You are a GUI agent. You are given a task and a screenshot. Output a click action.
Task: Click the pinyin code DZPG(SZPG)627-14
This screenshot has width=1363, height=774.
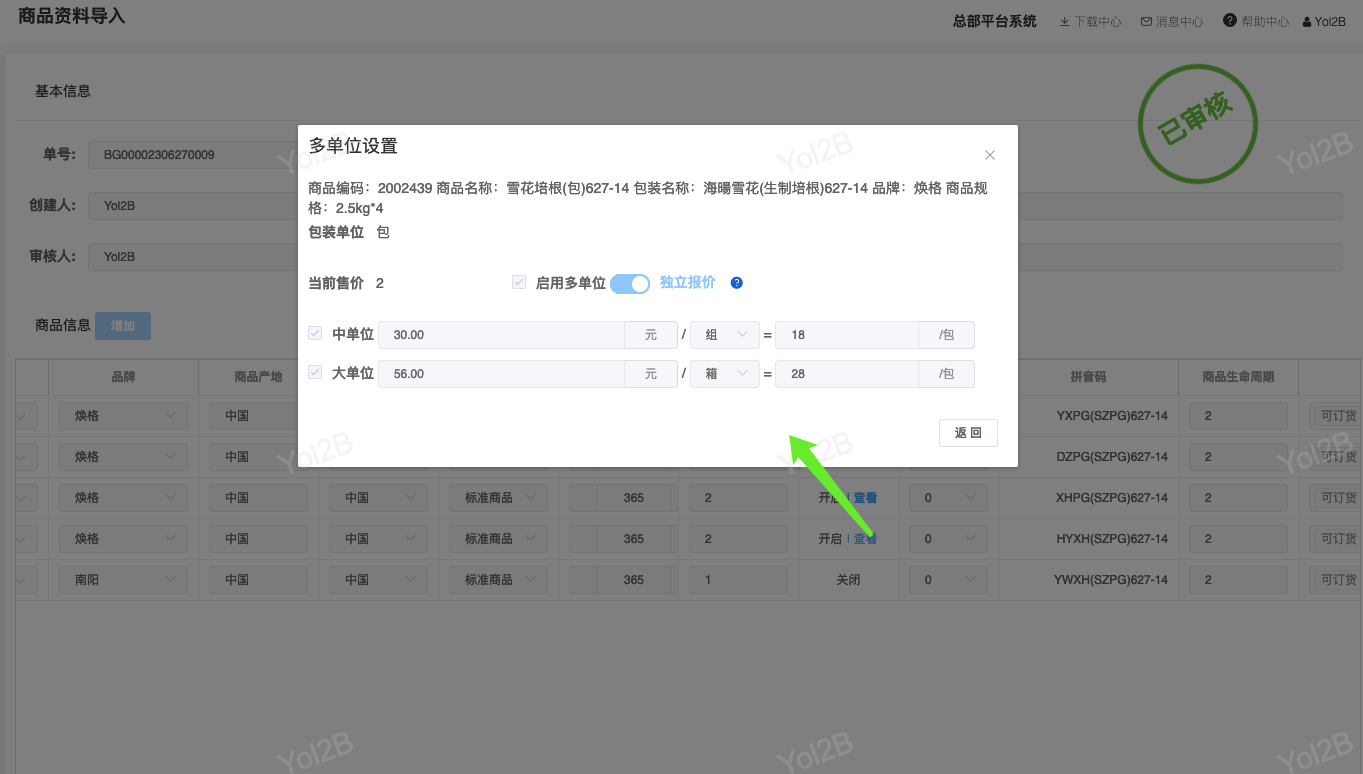[1112, 457]
